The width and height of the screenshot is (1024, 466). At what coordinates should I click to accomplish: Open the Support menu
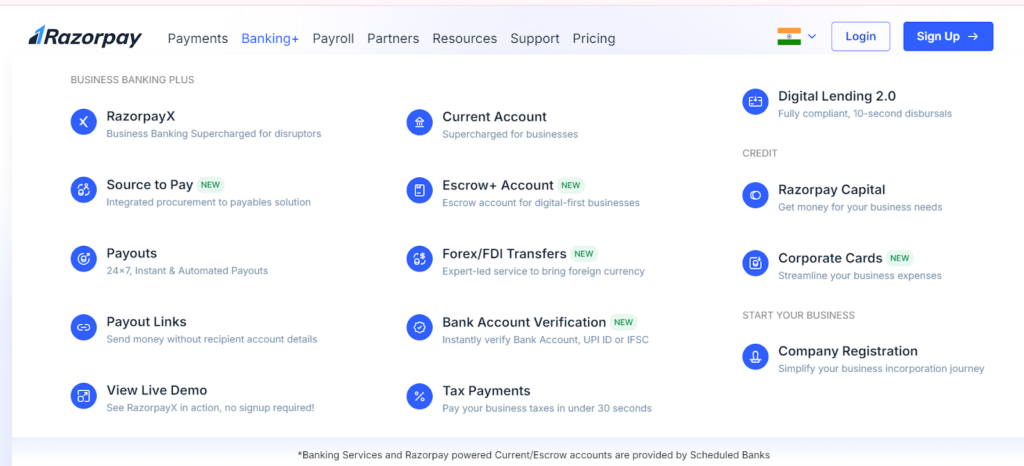(535, 39)
